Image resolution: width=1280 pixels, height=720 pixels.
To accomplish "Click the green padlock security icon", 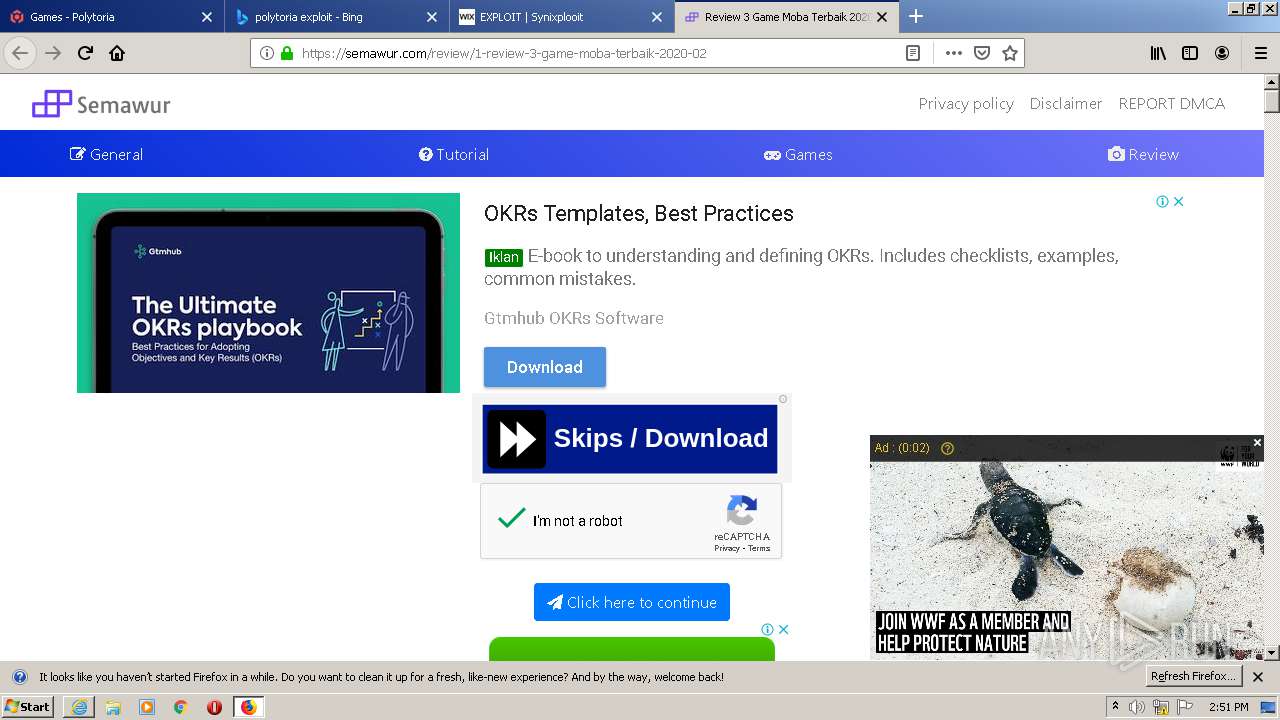I will [x=287, y=53].
